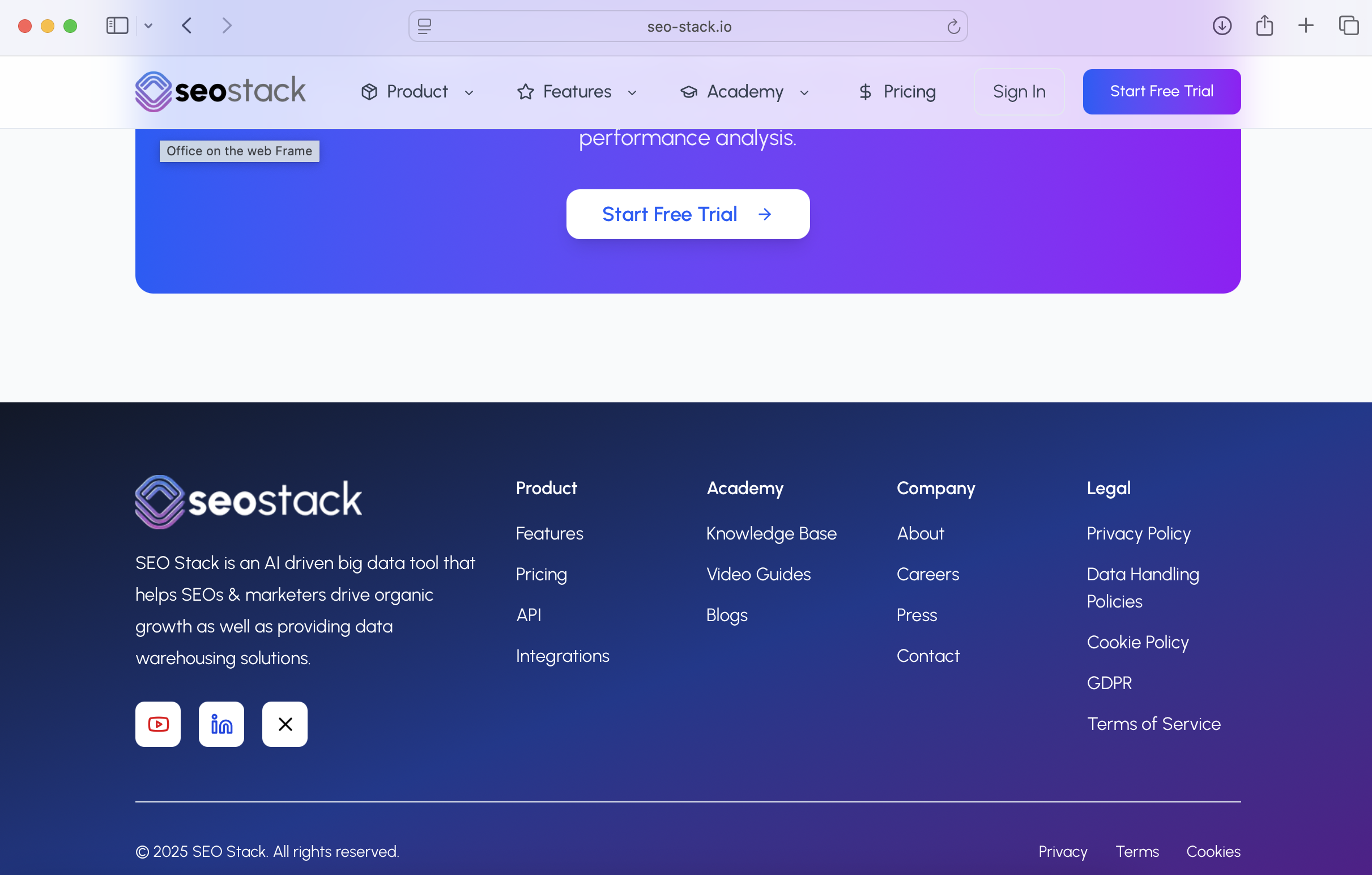This screenshot has width=1372, height=875.
Task: Open the Press link
Action: 916,615
